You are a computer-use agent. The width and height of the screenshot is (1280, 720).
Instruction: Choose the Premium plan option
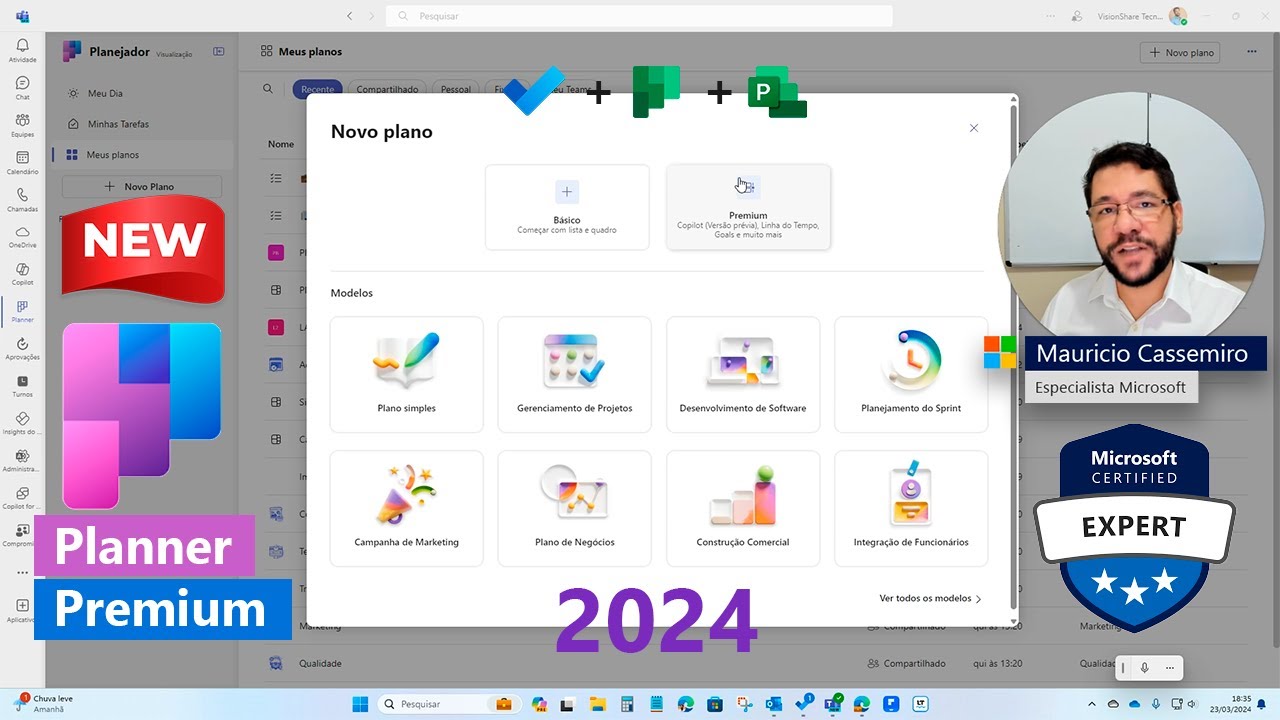tap(748, 207)
